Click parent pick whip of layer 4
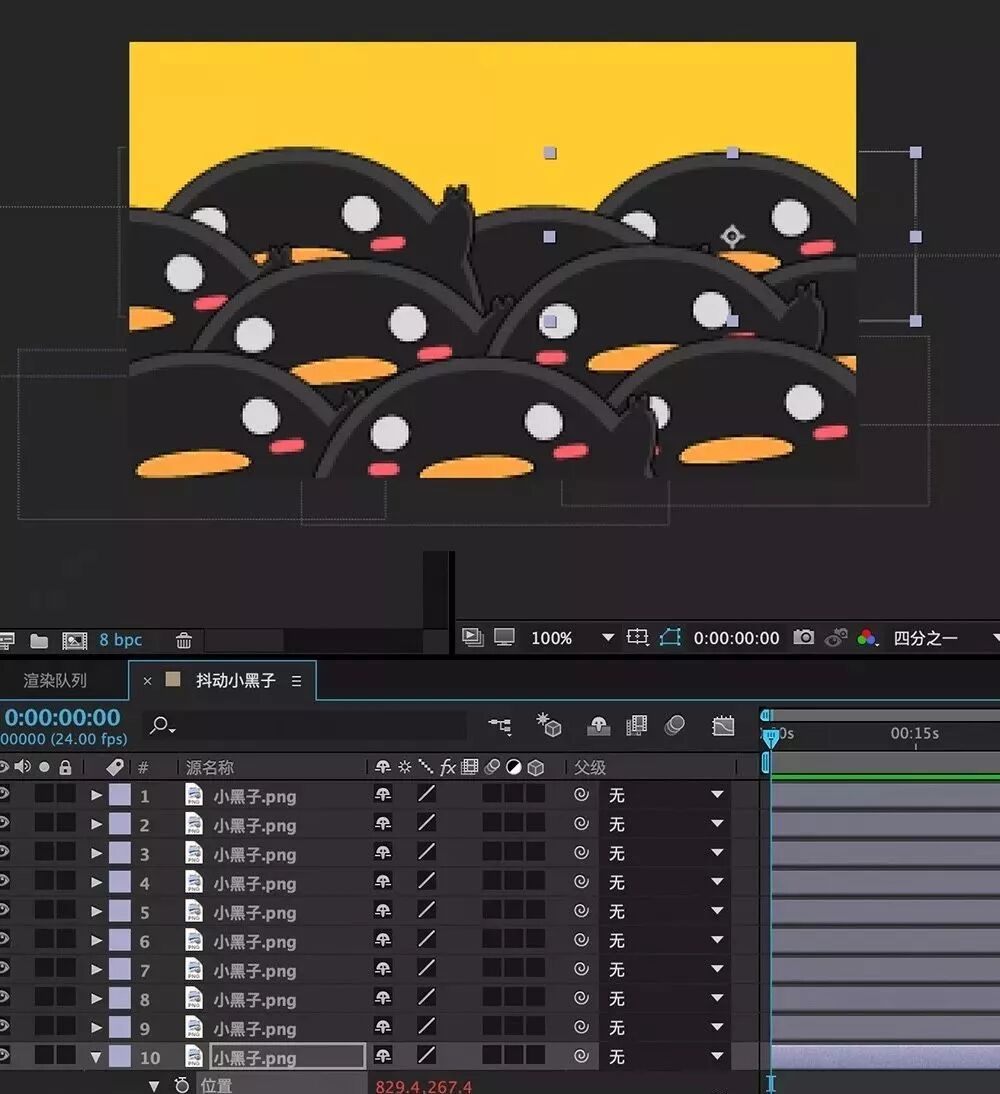The width and height of the screenshot is (1000, 1094). point(581,882)
